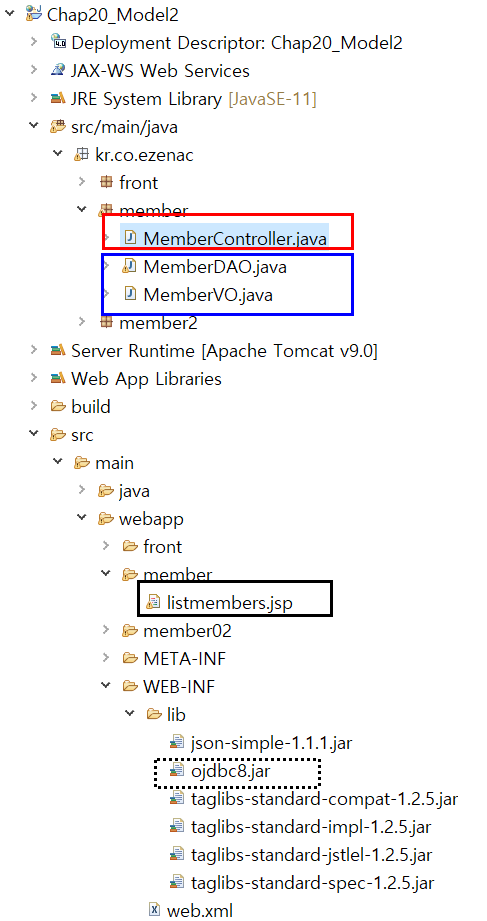This screenshot has height=921, width=487.
Task: Click the MemberVO.java file icon
Action: (x=130, y=294)
